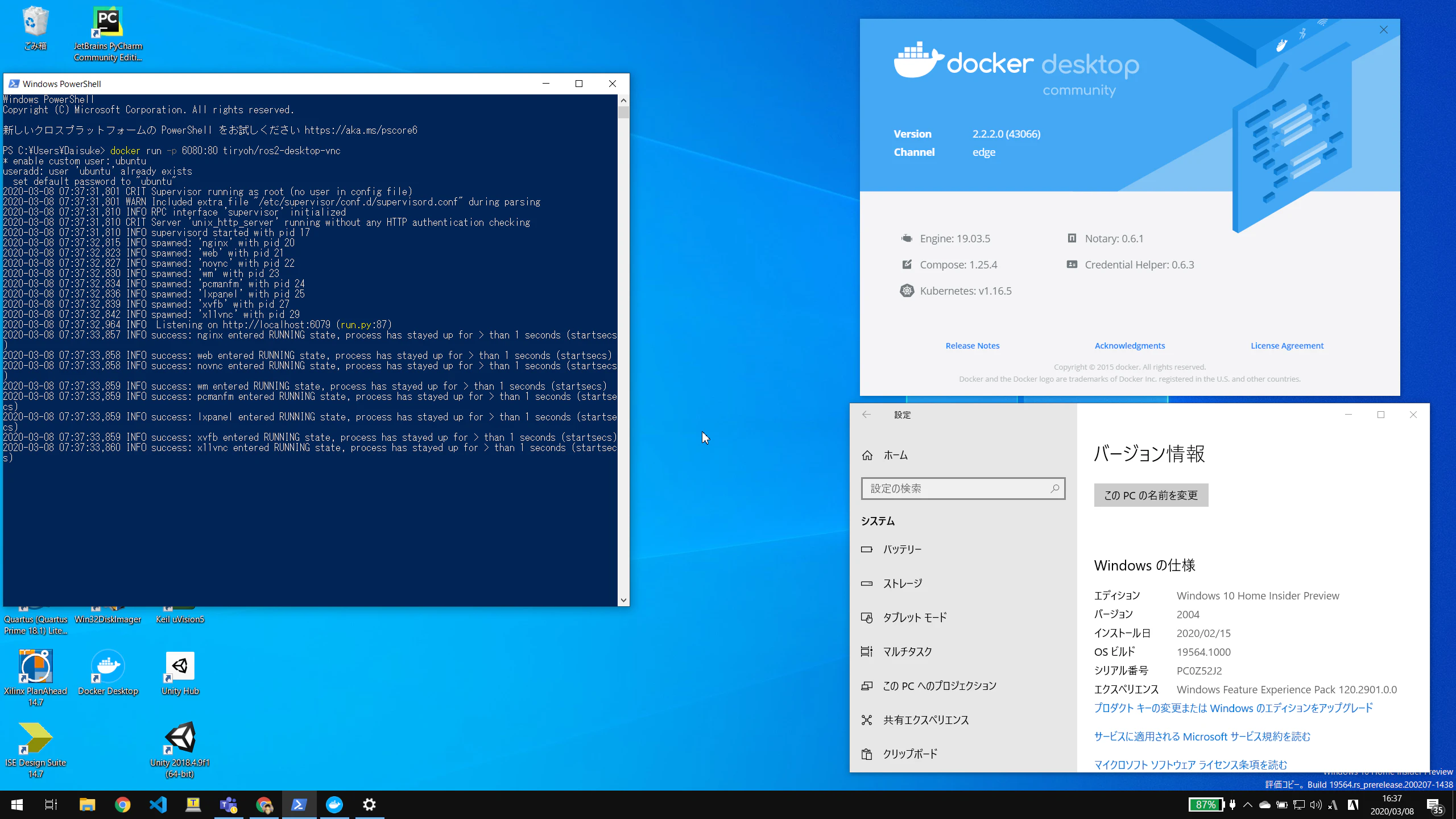This screenshot has height=819, width=1456.
Task: Select クリップボード settings item
Action: pyautogui.click(x=909, y=754)
